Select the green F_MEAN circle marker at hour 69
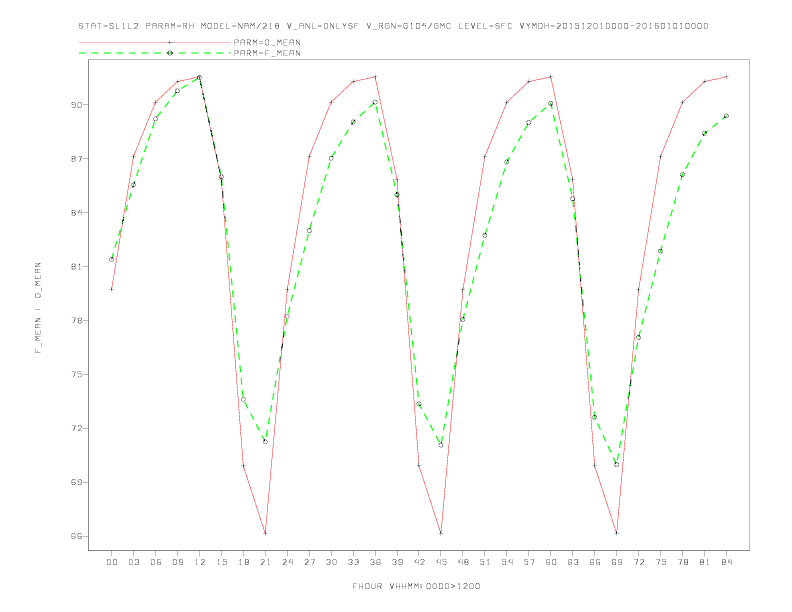Image resolution: width=792 pixels, height=612 pixels. tap(617, 465)
